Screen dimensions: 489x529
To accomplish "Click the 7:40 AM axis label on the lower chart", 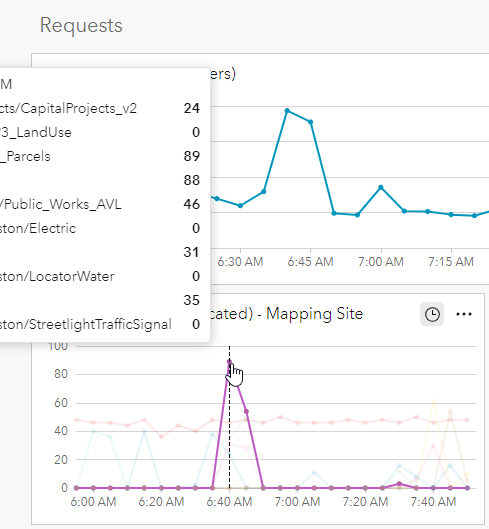I will point(433,502).
